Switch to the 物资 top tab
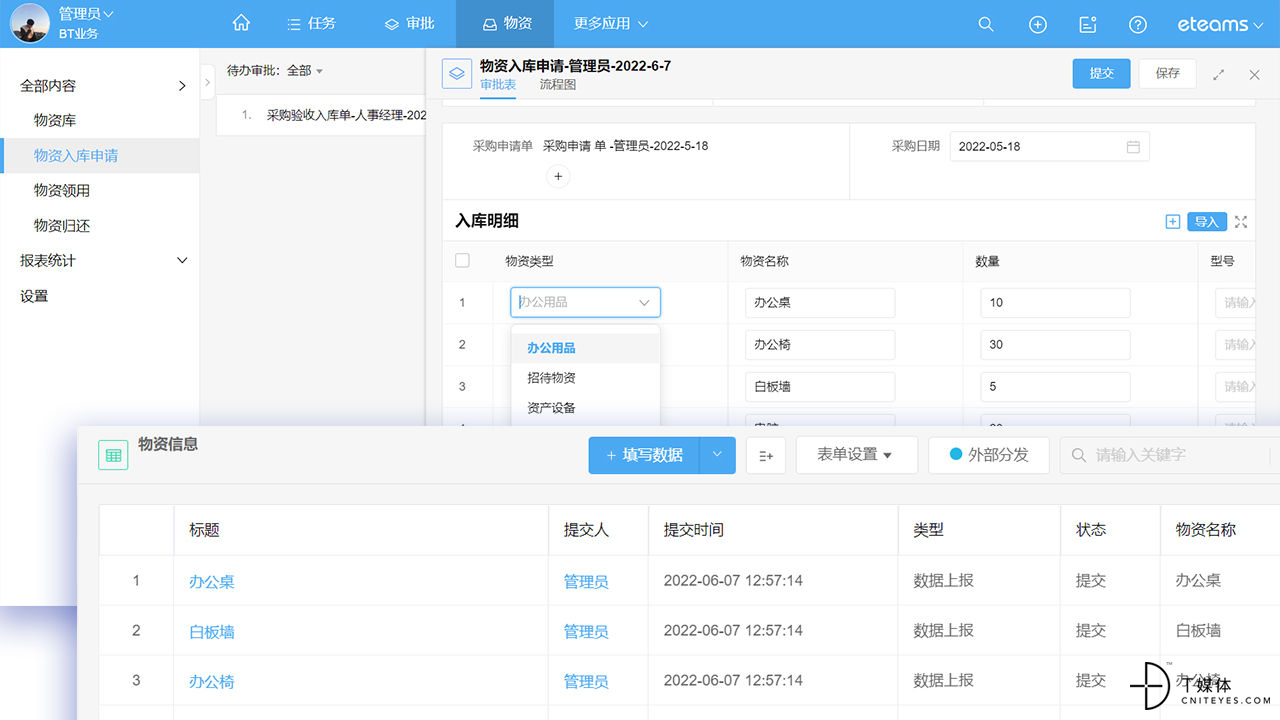This screenshot has width=1280, height=720. [505, 24]
